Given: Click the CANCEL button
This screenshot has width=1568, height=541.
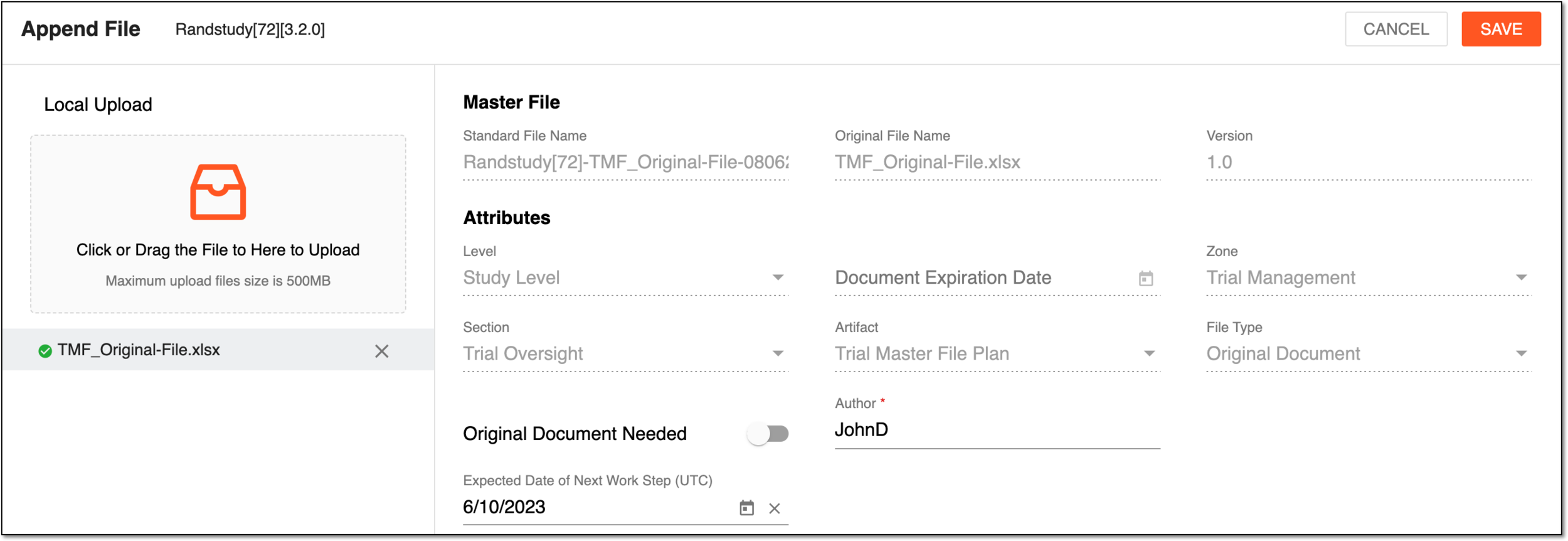Looking at the screenshot, I should coord(1396,29).
